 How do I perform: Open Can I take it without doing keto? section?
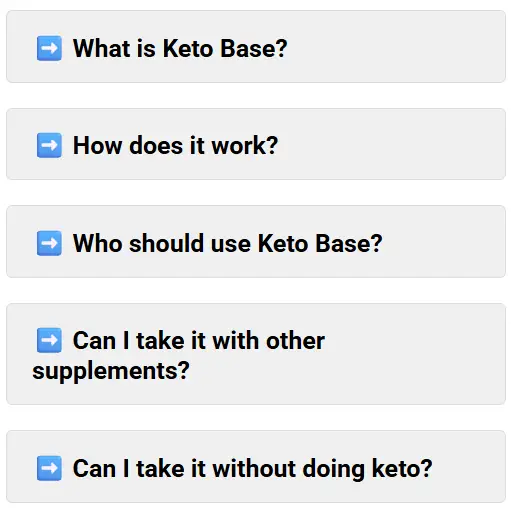tap(256, 467)
